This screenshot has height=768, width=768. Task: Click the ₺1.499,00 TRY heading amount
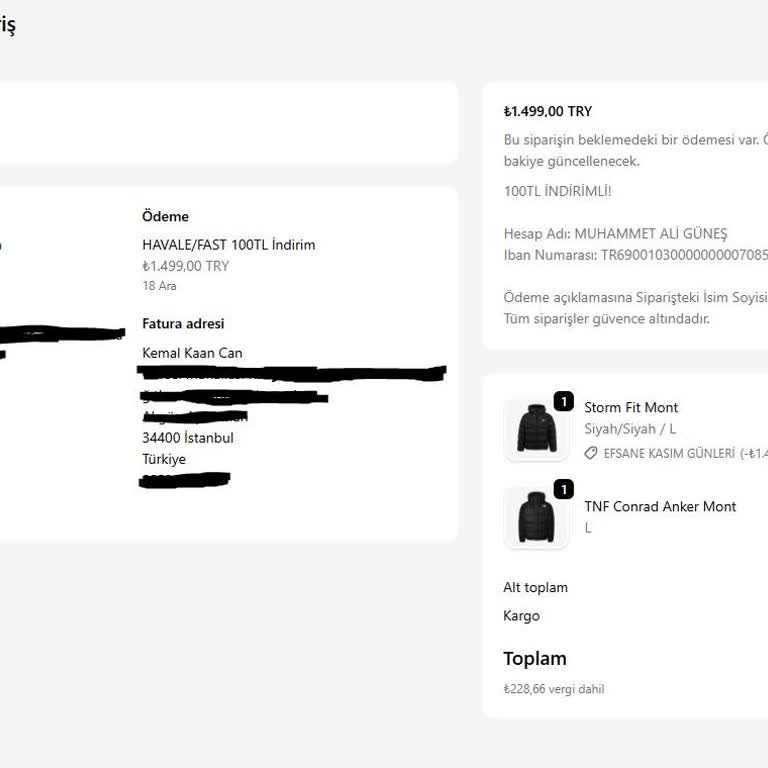(x=547, y=111)
